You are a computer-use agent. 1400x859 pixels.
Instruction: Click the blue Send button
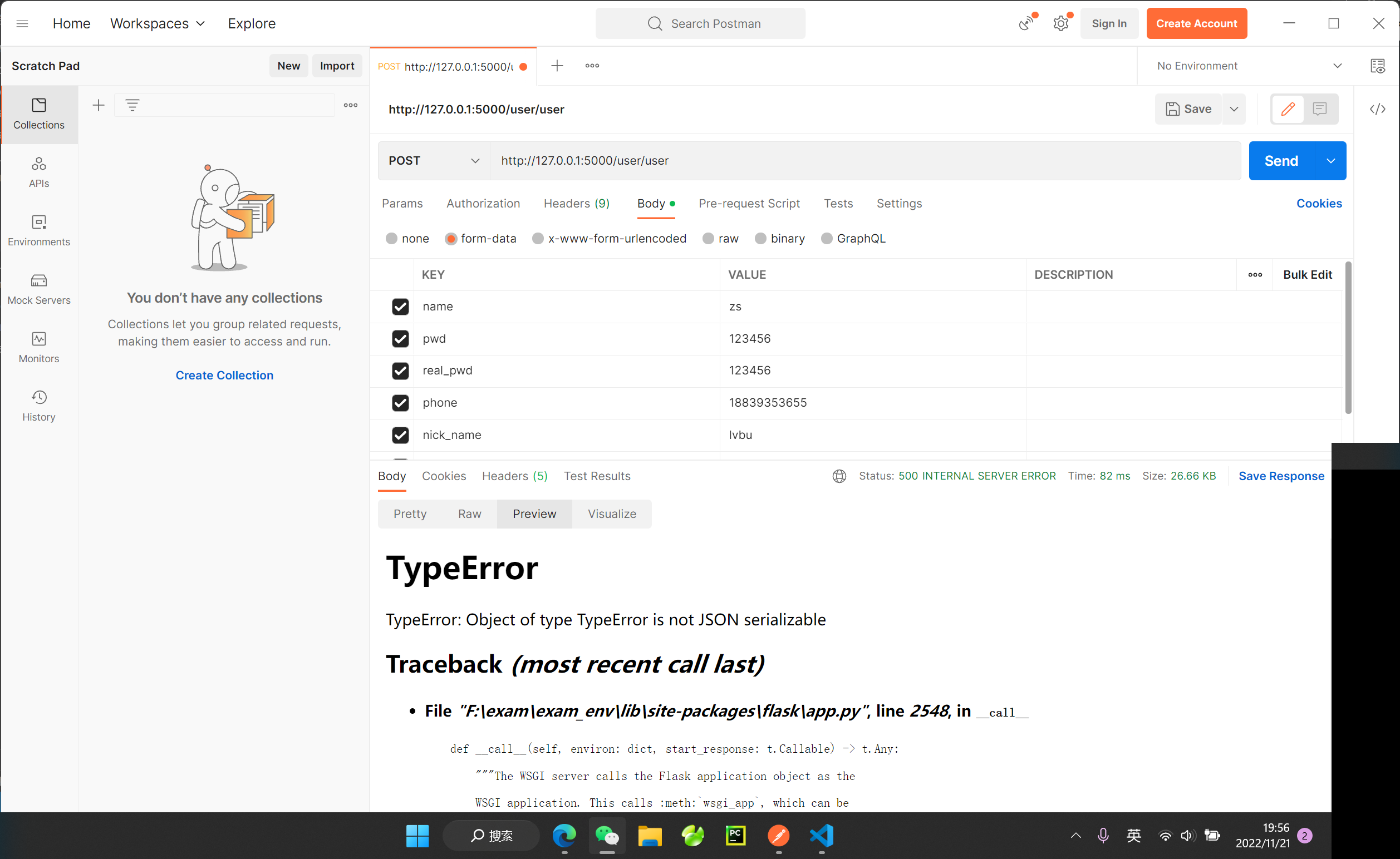[x=1281, y=161]
